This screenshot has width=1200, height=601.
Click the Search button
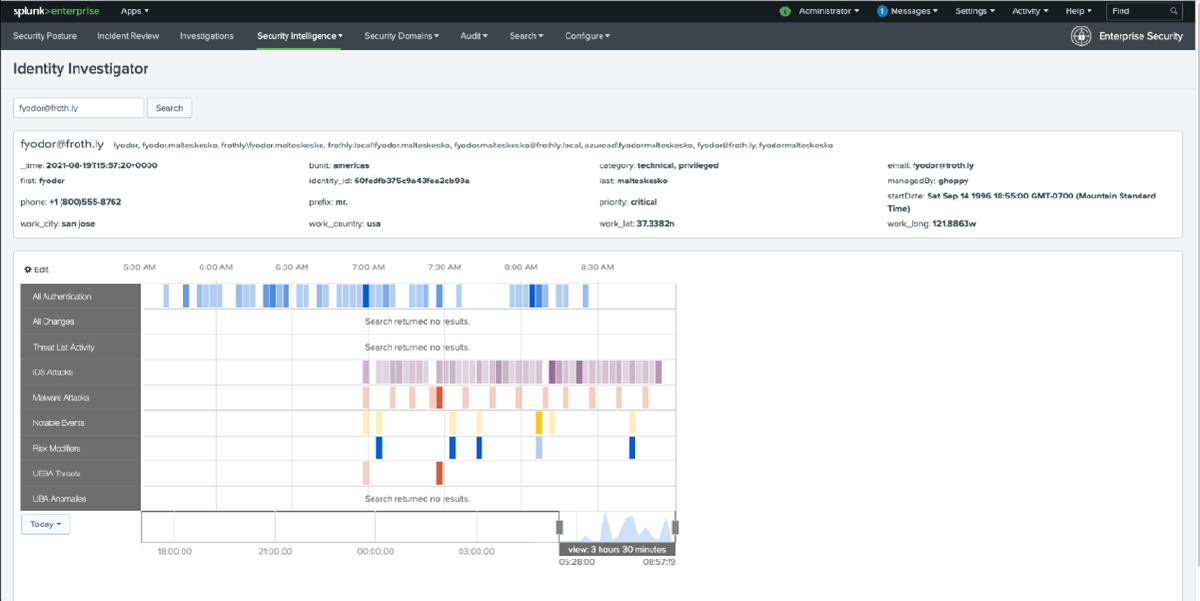(x=169, y=107)
